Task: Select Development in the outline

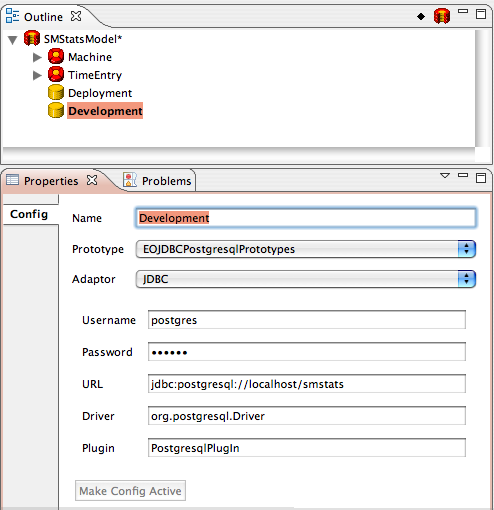Action: point(105,111)
